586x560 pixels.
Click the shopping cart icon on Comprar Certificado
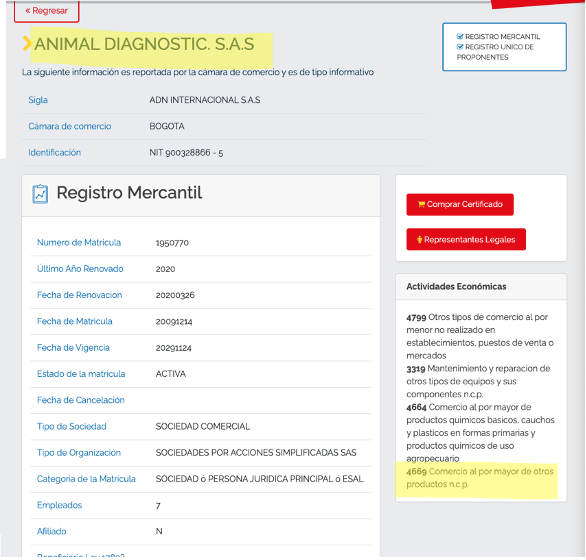pos(421,204)
